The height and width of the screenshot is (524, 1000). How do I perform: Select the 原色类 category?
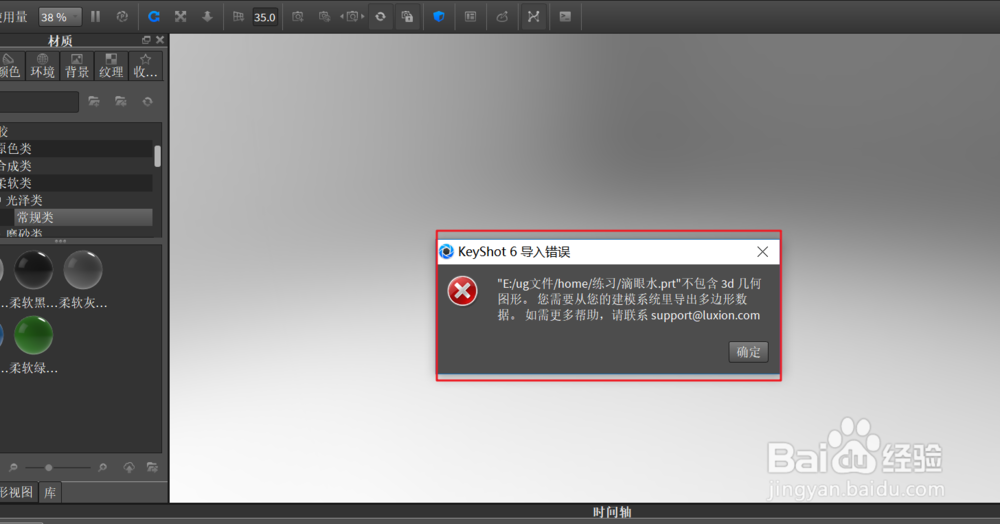(76, 149)
